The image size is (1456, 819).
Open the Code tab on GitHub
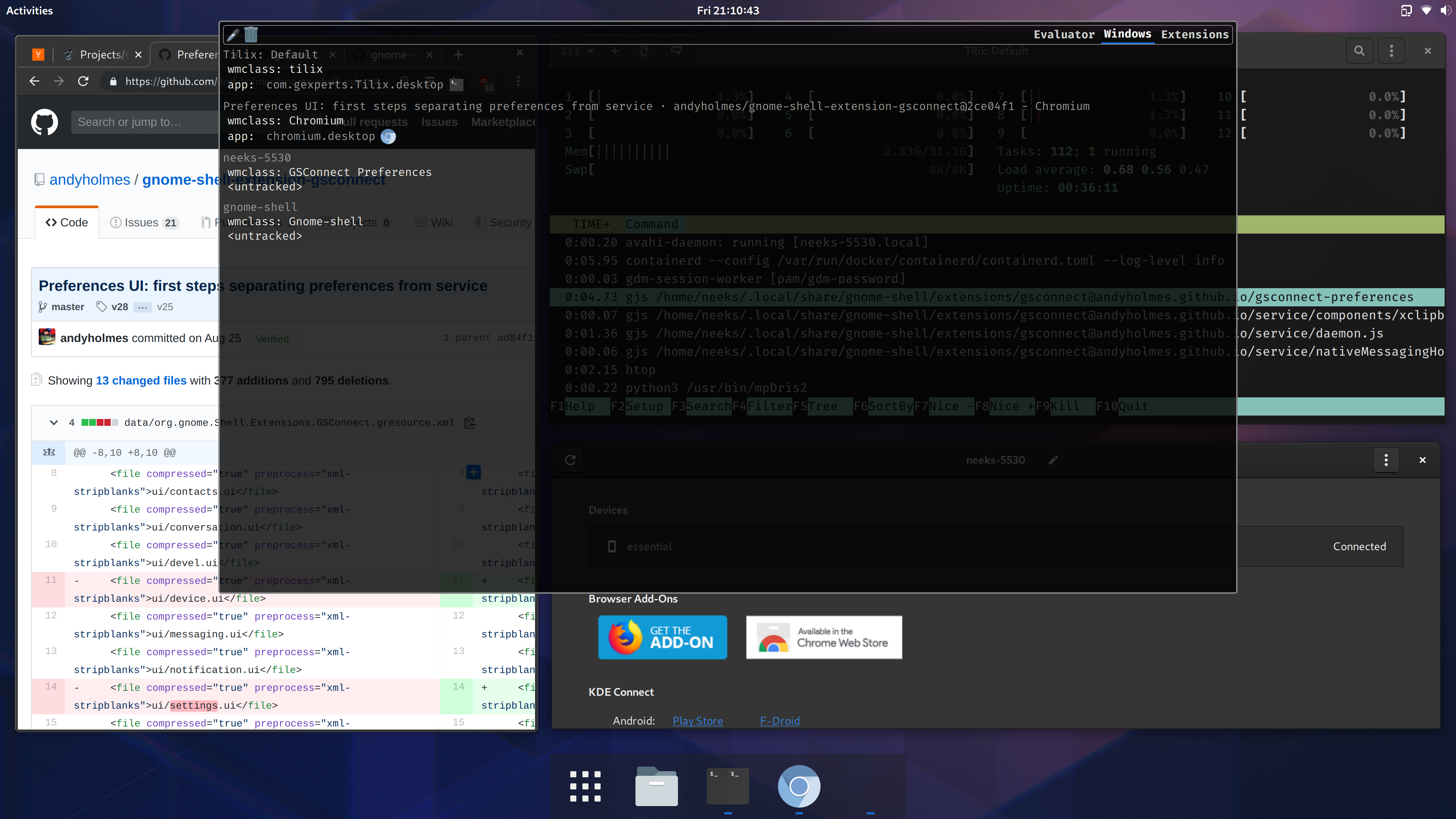click(x=67, y=223)
